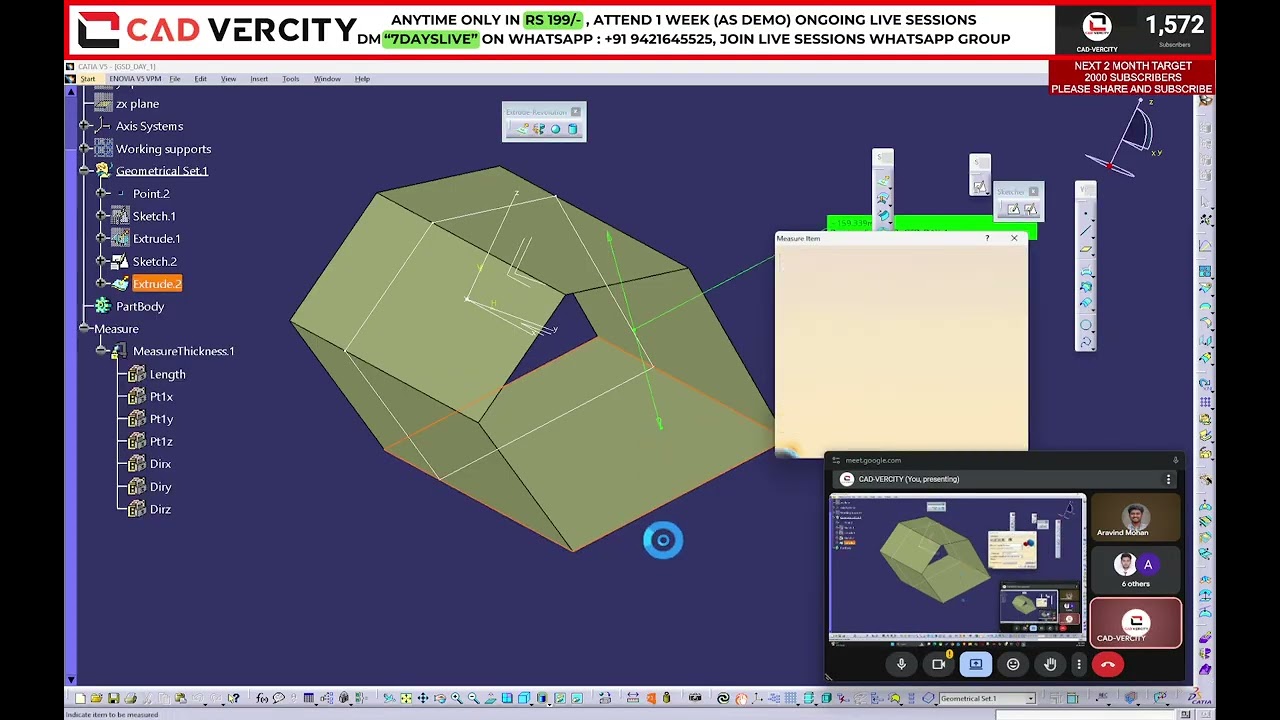
Task: Click the Zoom In magnifier icon
Action: [x=456, y=698]
